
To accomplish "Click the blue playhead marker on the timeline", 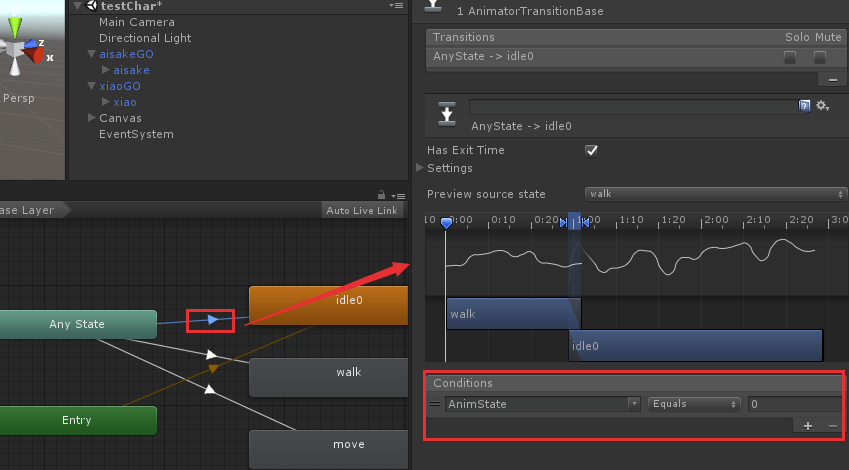I will tap(446, 223).
